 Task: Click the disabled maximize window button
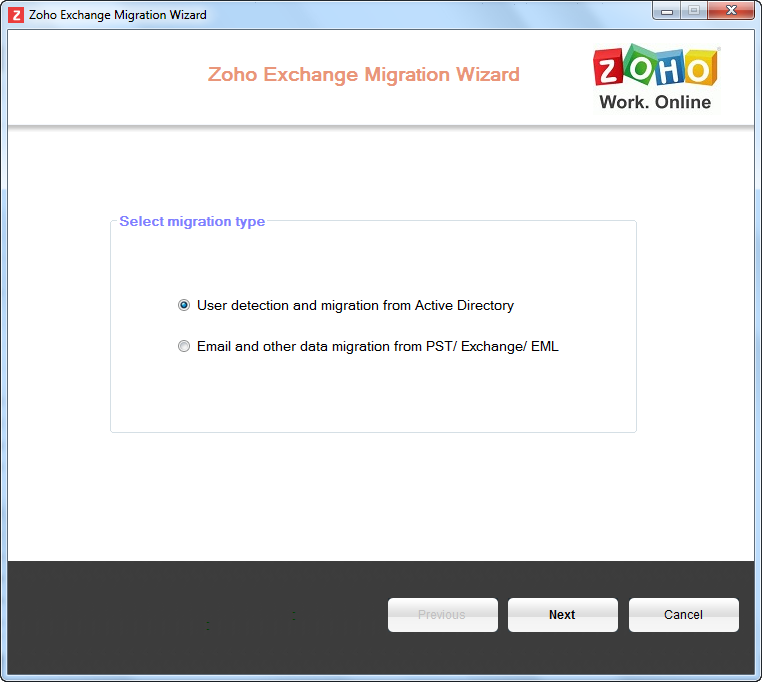tap(694, 11)
